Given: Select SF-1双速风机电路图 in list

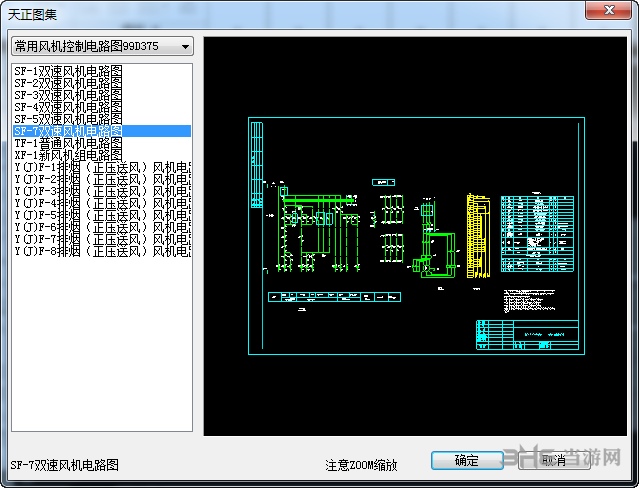Looking at the screenshot, I should pyautogui.click(x=68, y=71).
